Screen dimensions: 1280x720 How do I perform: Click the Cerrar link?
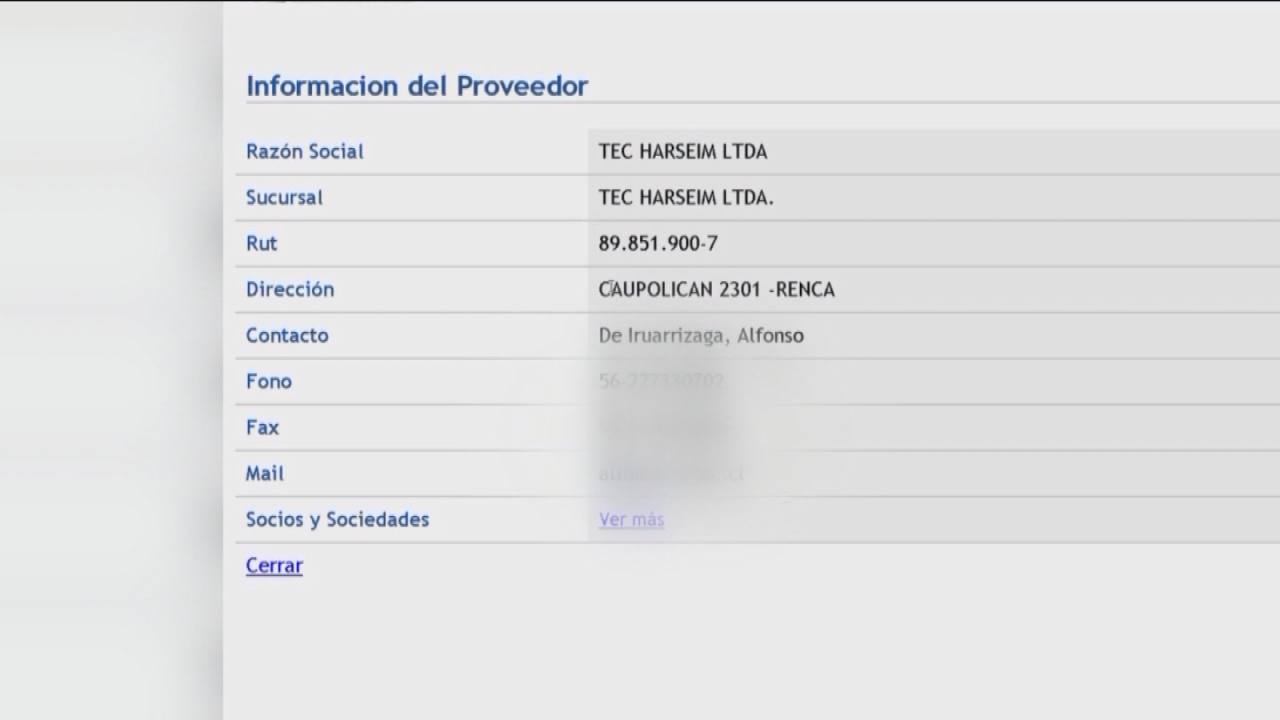(274, 565)
